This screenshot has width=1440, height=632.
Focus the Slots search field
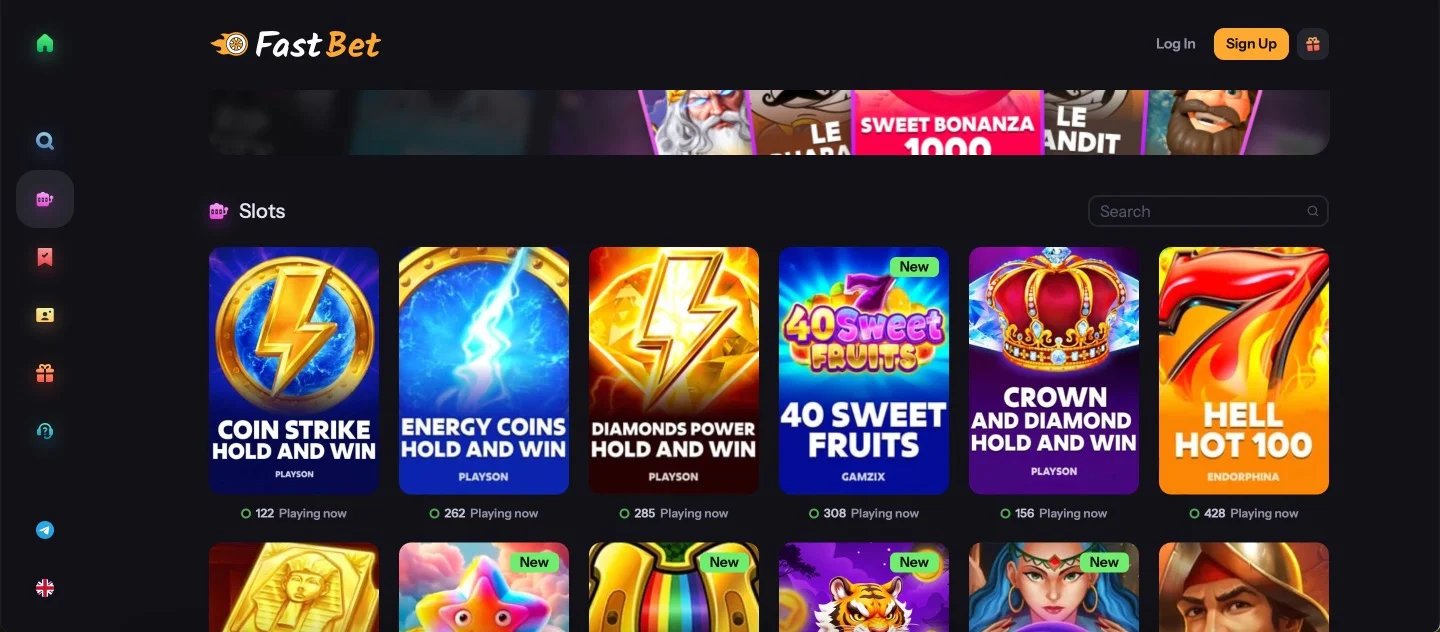coord(1208,211)
